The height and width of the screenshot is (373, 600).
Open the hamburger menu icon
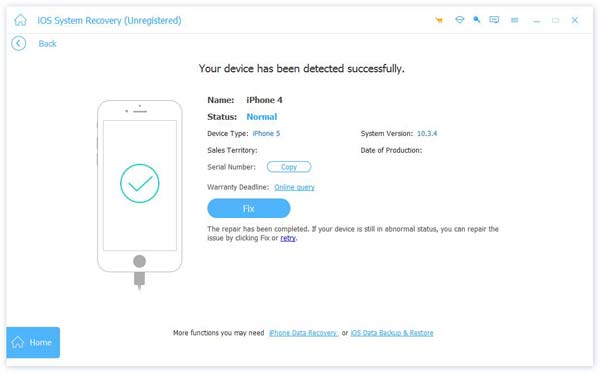click(515, 20)
